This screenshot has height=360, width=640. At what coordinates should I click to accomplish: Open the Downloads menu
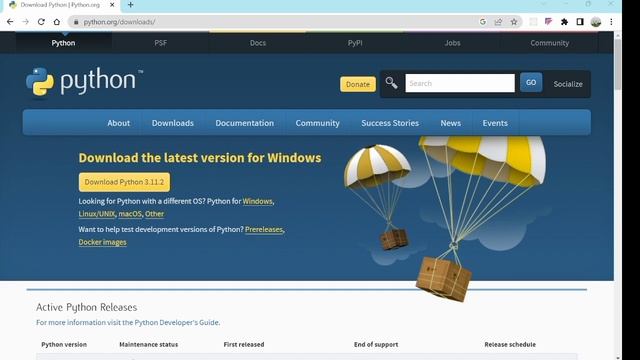pos(173,123)
